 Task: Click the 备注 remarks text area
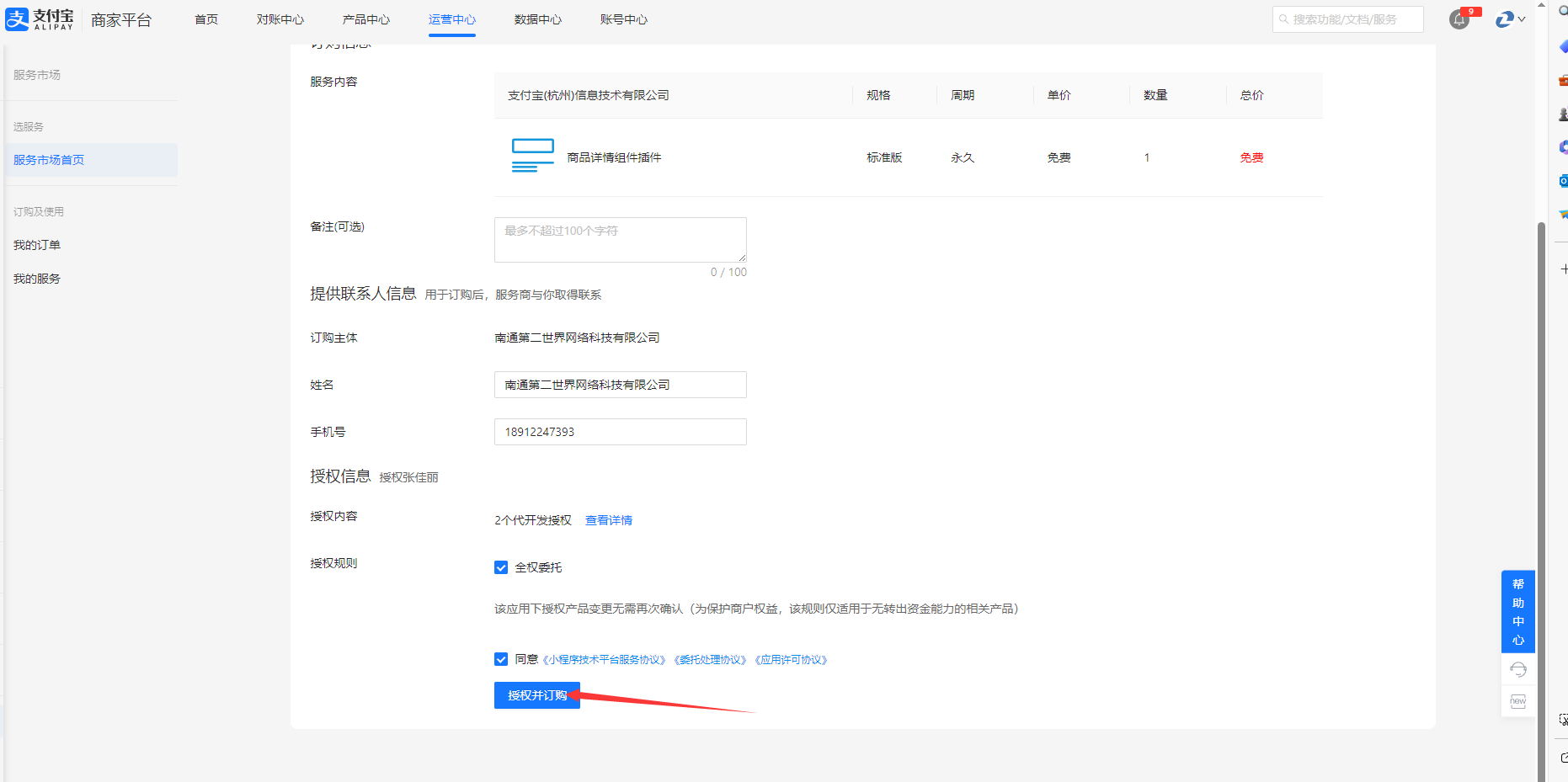point(620,240)
